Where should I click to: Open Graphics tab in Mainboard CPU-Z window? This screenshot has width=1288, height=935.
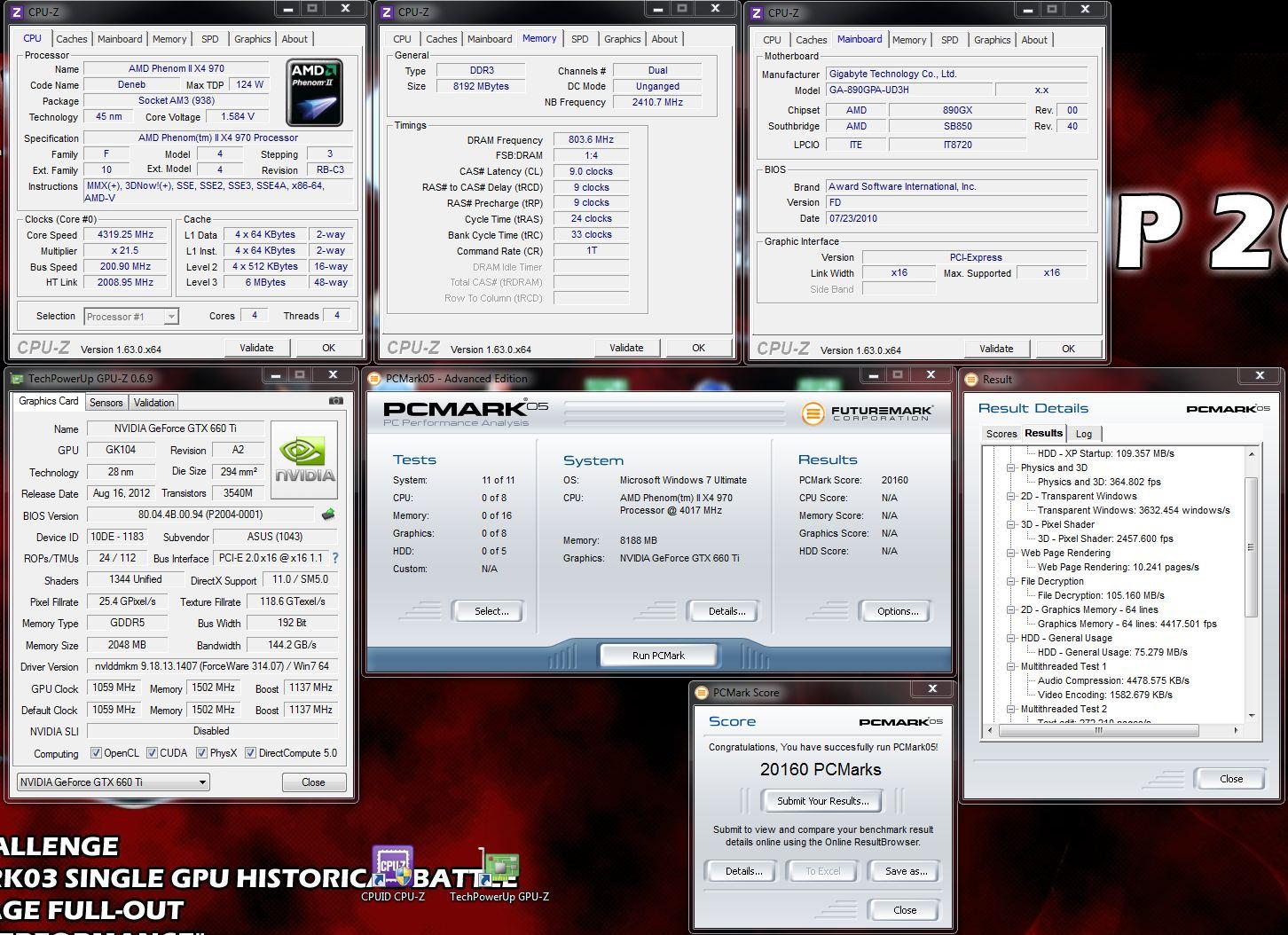click(x=992, y=40)
